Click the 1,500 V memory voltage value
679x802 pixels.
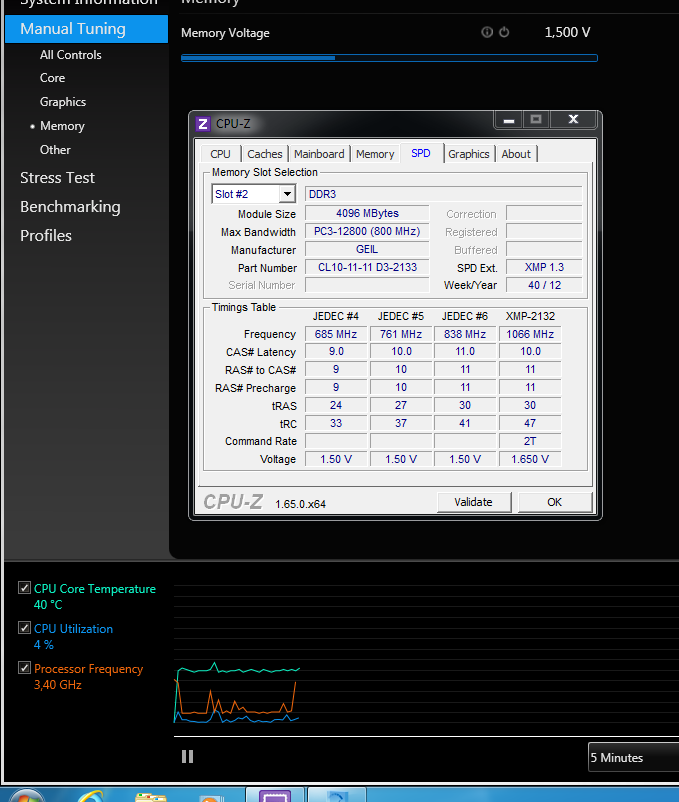coord(567,32)
